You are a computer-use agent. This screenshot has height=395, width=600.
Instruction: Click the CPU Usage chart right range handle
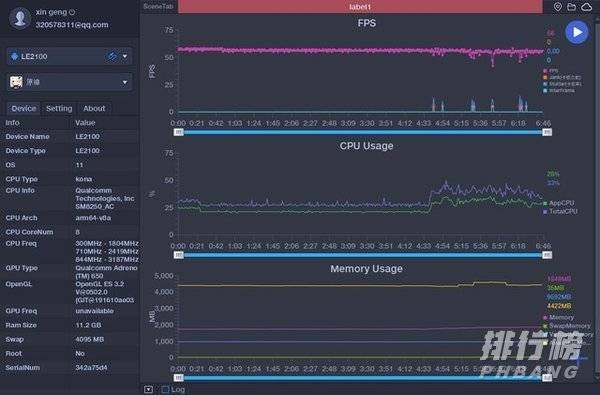click(547, 255)
